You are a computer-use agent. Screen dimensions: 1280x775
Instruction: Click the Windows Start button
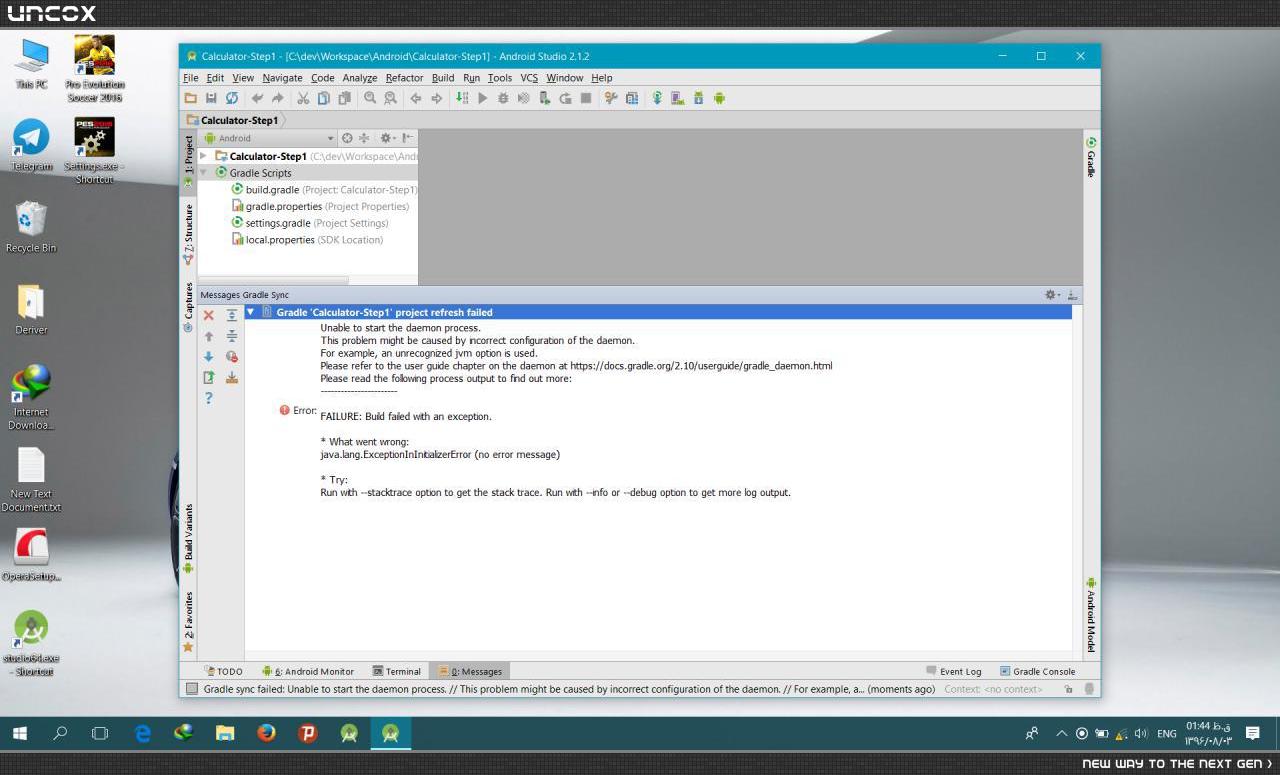[x=19, y=733]
